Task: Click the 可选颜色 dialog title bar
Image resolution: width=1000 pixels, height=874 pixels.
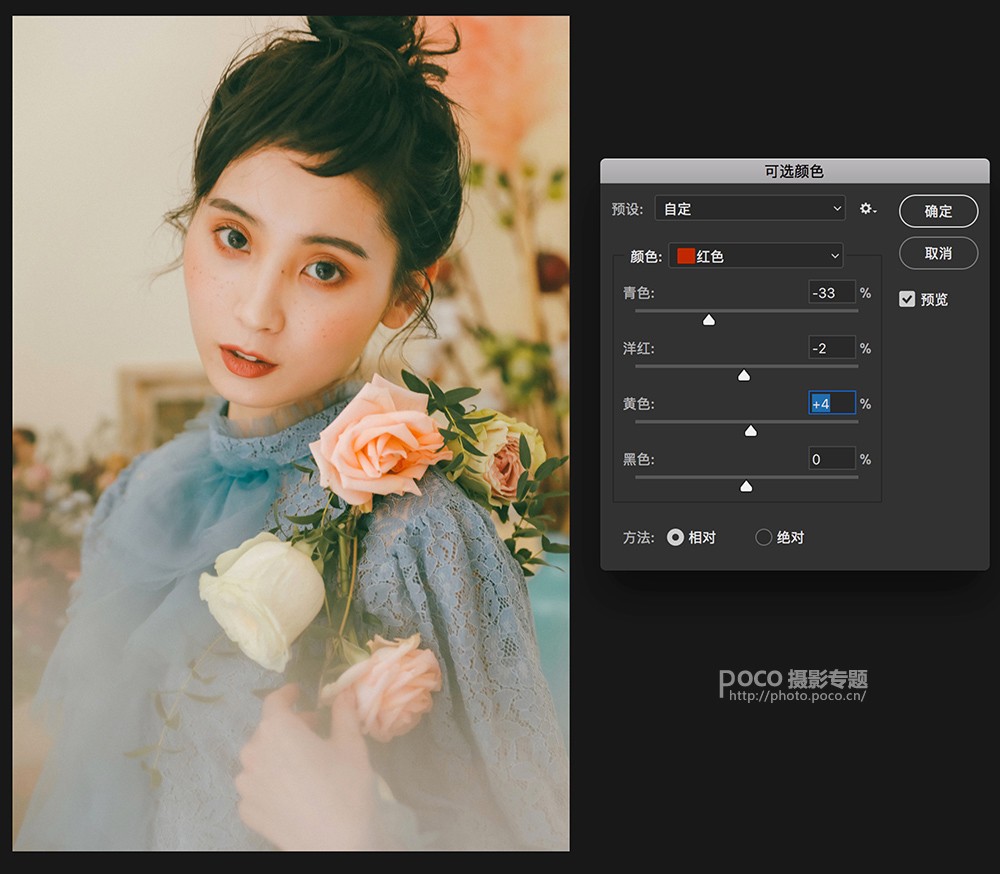Action: [795, 171]
